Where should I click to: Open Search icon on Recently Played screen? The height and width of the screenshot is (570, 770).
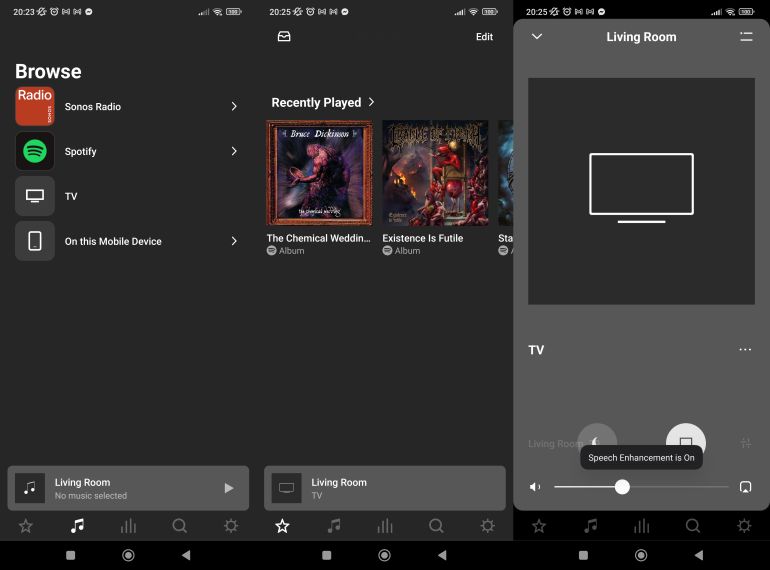pyautogui.click(x=436, y=526)
